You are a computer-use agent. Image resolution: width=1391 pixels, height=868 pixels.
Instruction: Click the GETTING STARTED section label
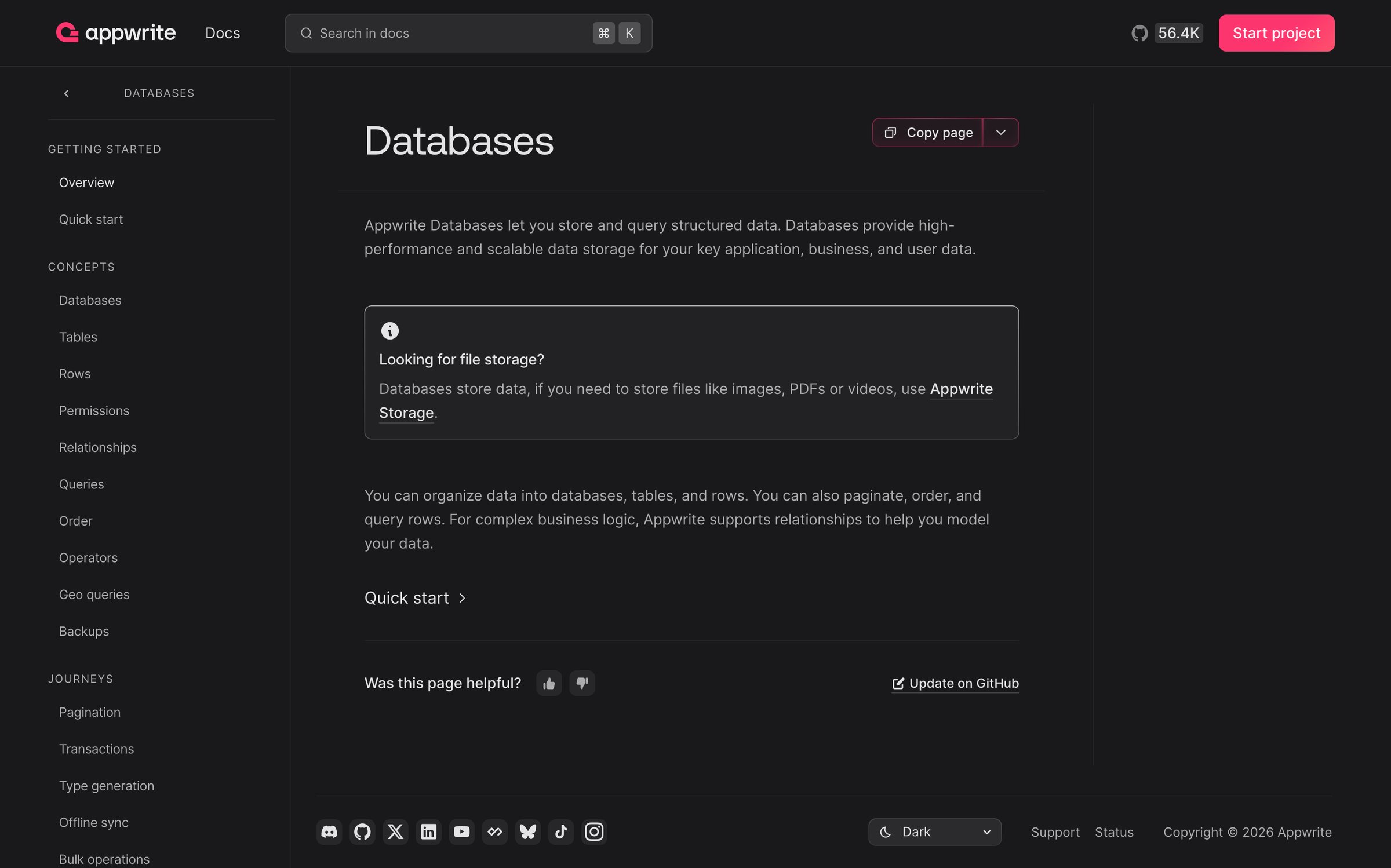(x=104, y=149)
